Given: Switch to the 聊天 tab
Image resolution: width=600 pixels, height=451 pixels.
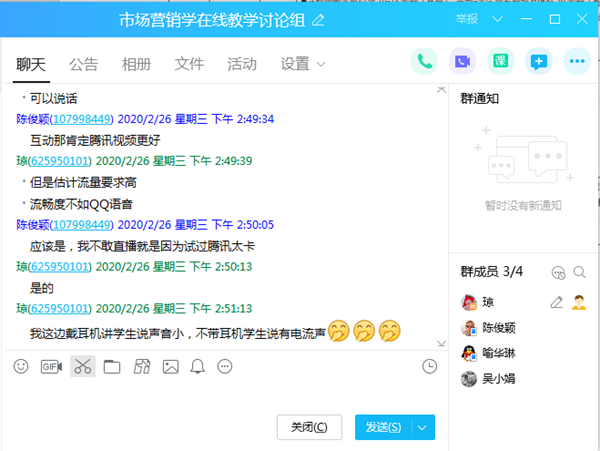Looking at the screenshot, I should coord(31,64).
